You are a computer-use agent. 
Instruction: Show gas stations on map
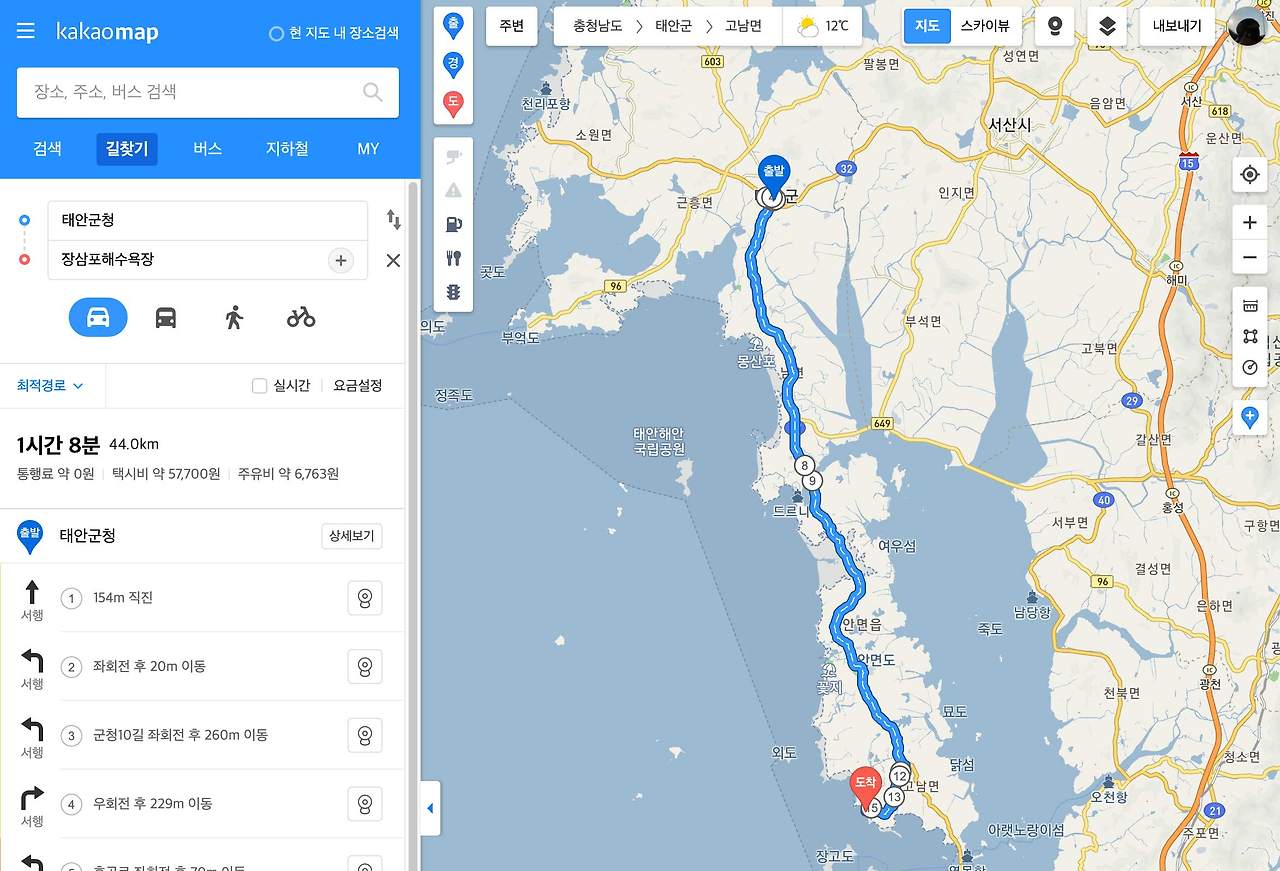(x=453, y=224)
